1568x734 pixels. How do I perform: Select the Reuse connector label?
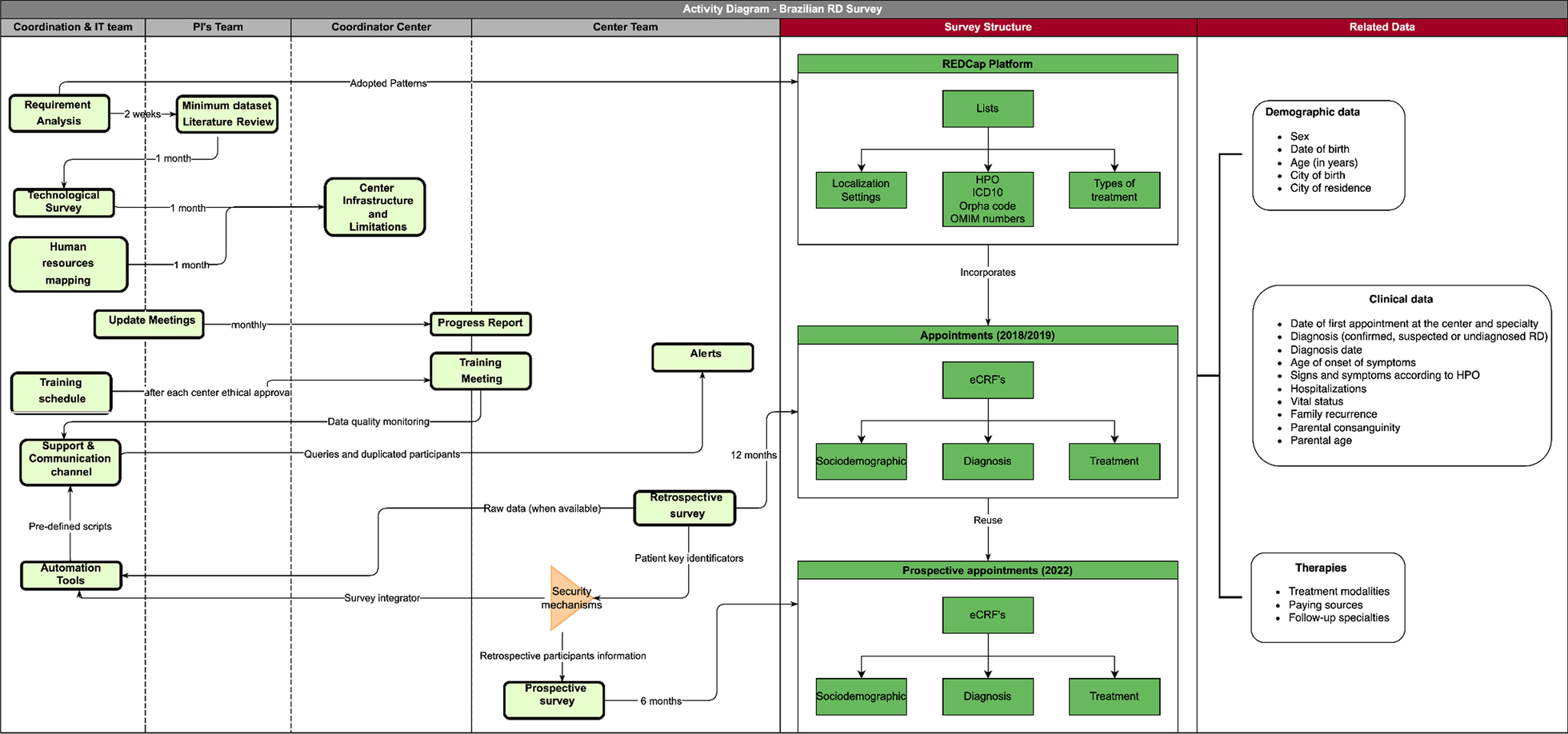[988, 521]
